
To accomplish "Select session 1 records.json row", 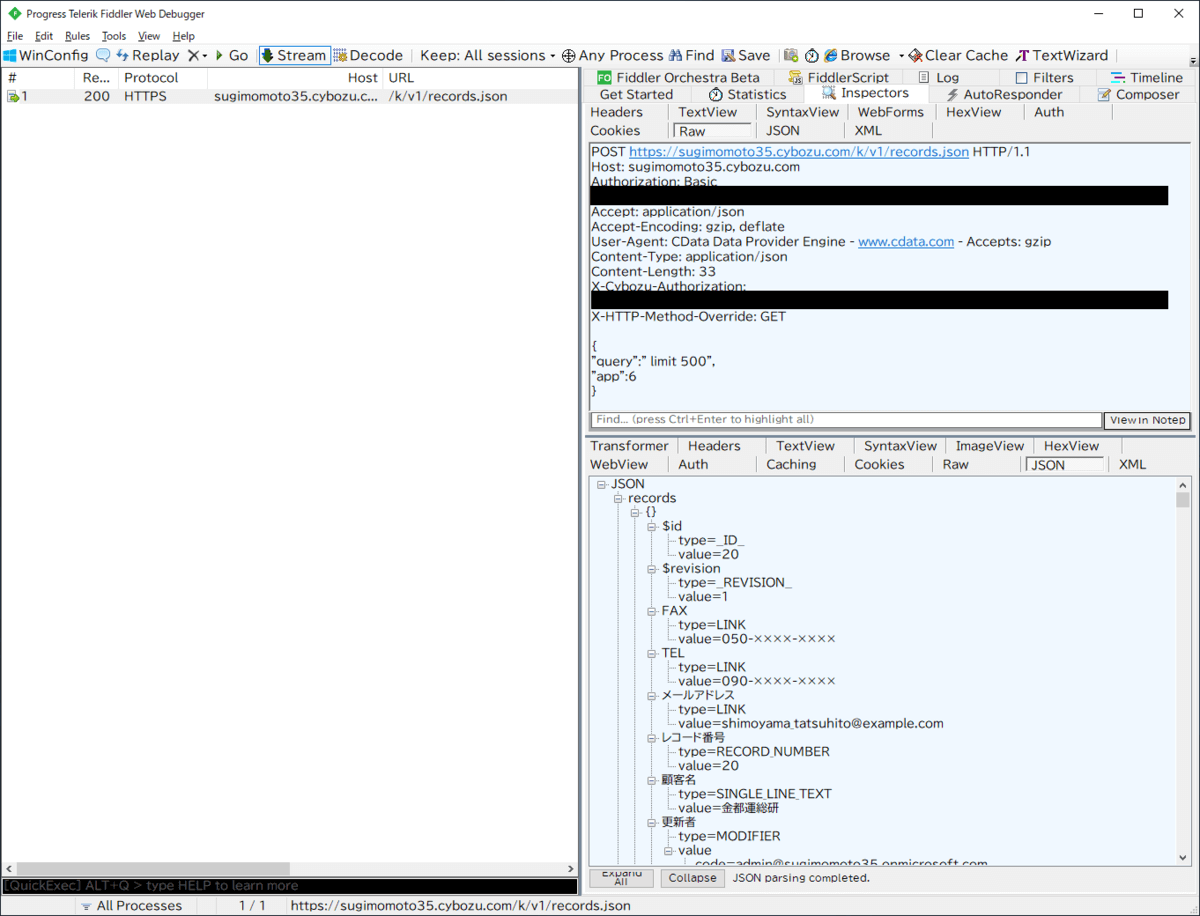I will click(290, 97).
